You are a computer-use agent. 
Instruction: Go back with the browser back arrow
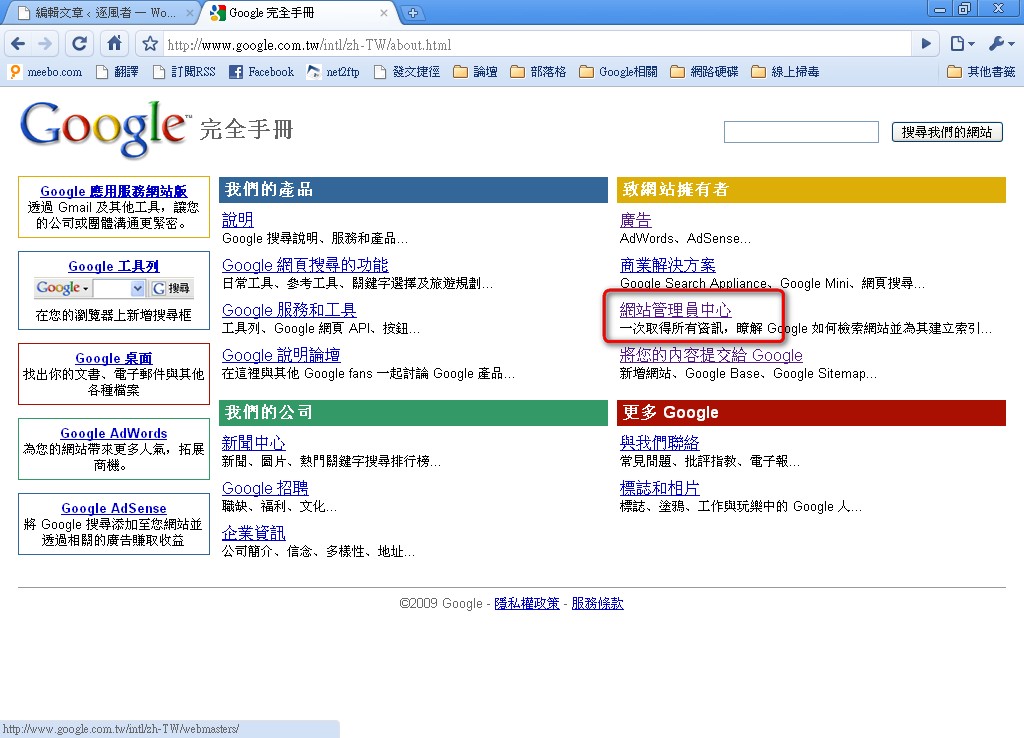click(18, 44)
